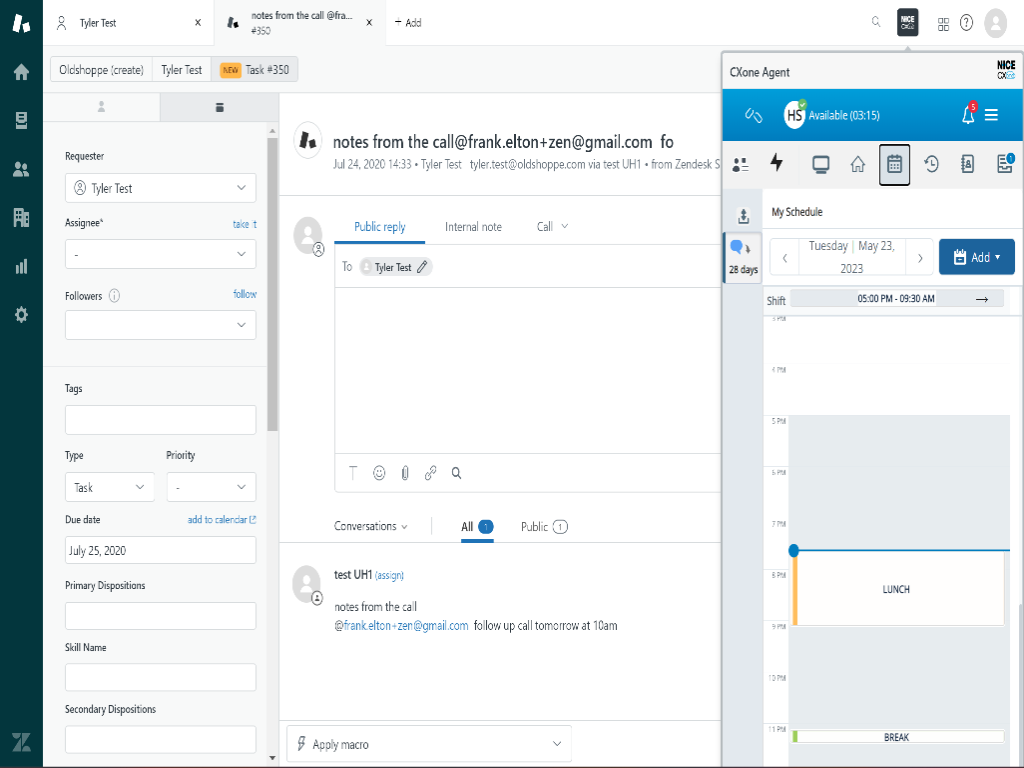Image resolution: width=1024 pixels, height=768 pixels.
Task: Open the CXone address book
Action: pos(969,164)
